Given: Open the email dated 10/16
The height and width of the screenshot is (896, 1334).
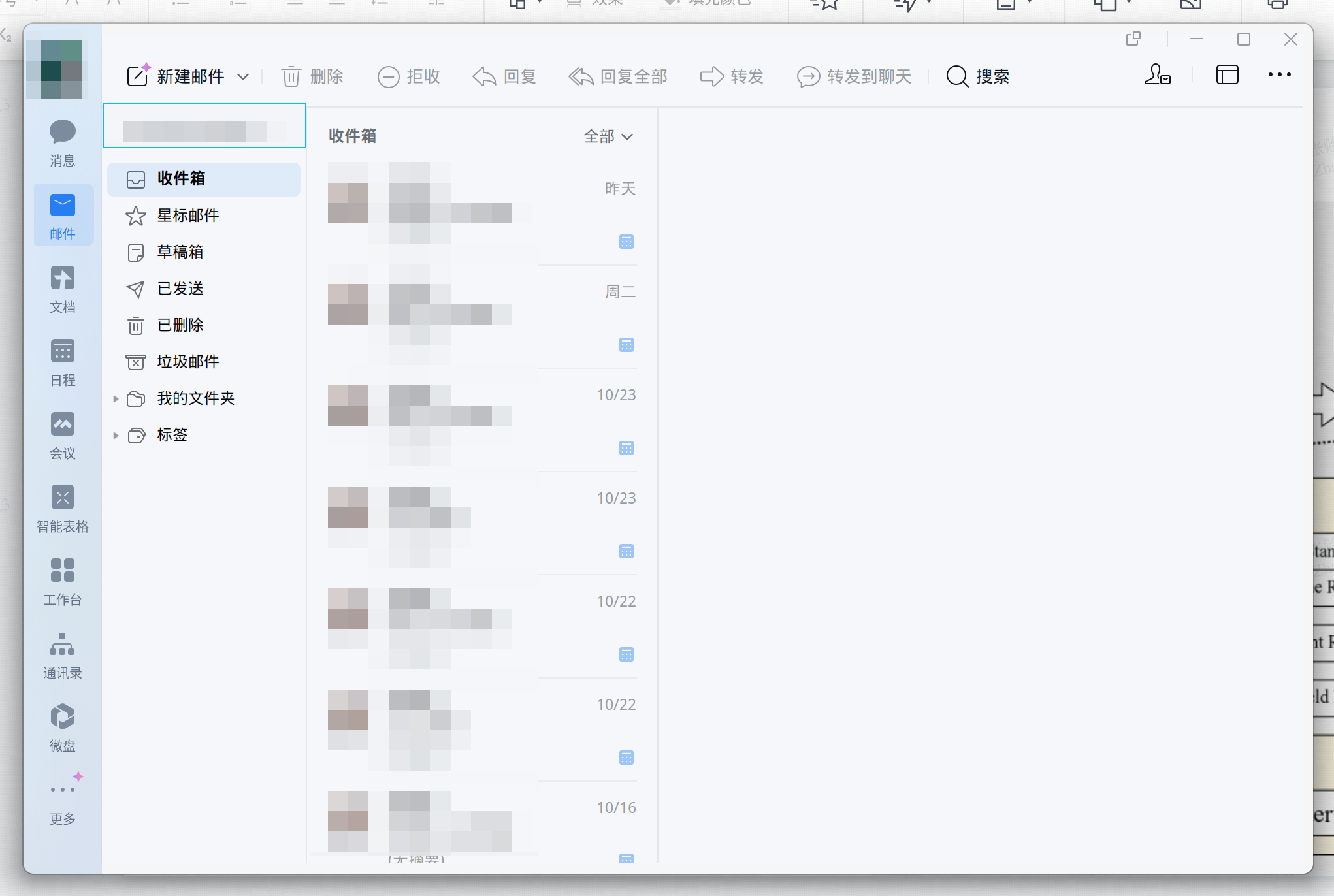Looking at the screenshot, I should pos(482,822).
